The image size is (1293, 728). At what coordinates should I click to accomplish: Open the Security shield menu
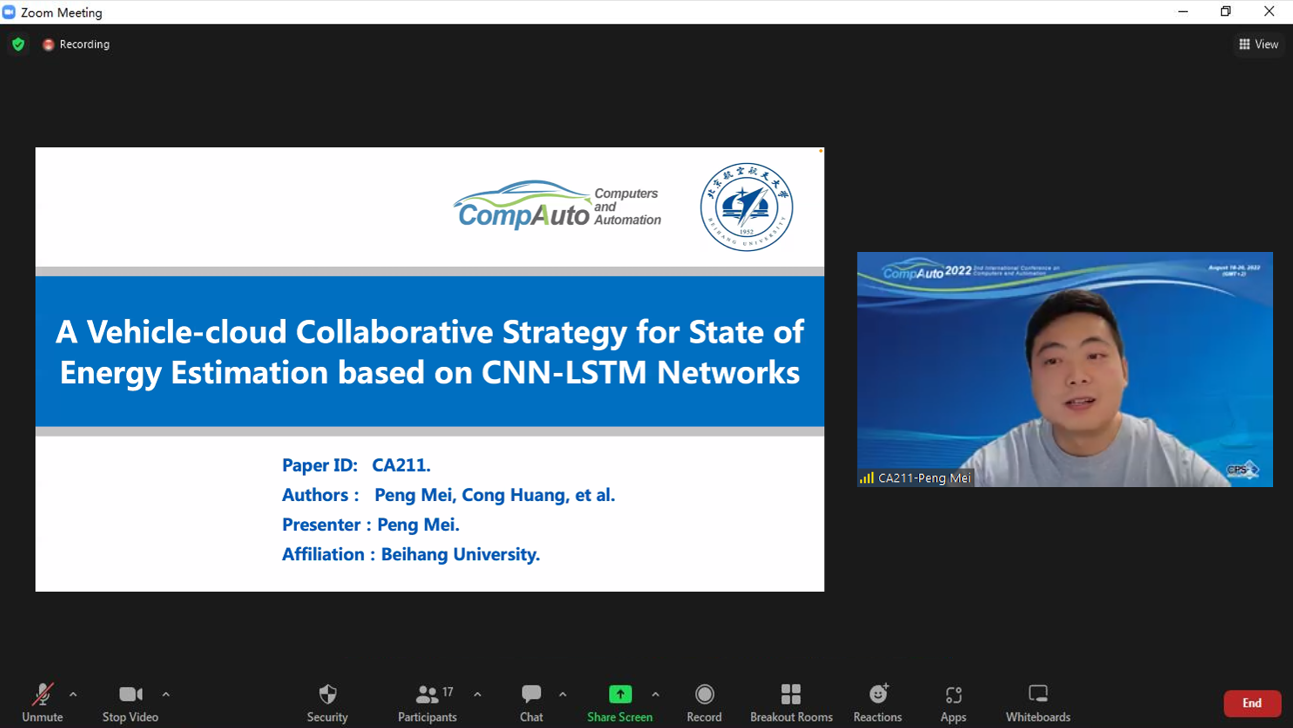(x=327, y=702)
